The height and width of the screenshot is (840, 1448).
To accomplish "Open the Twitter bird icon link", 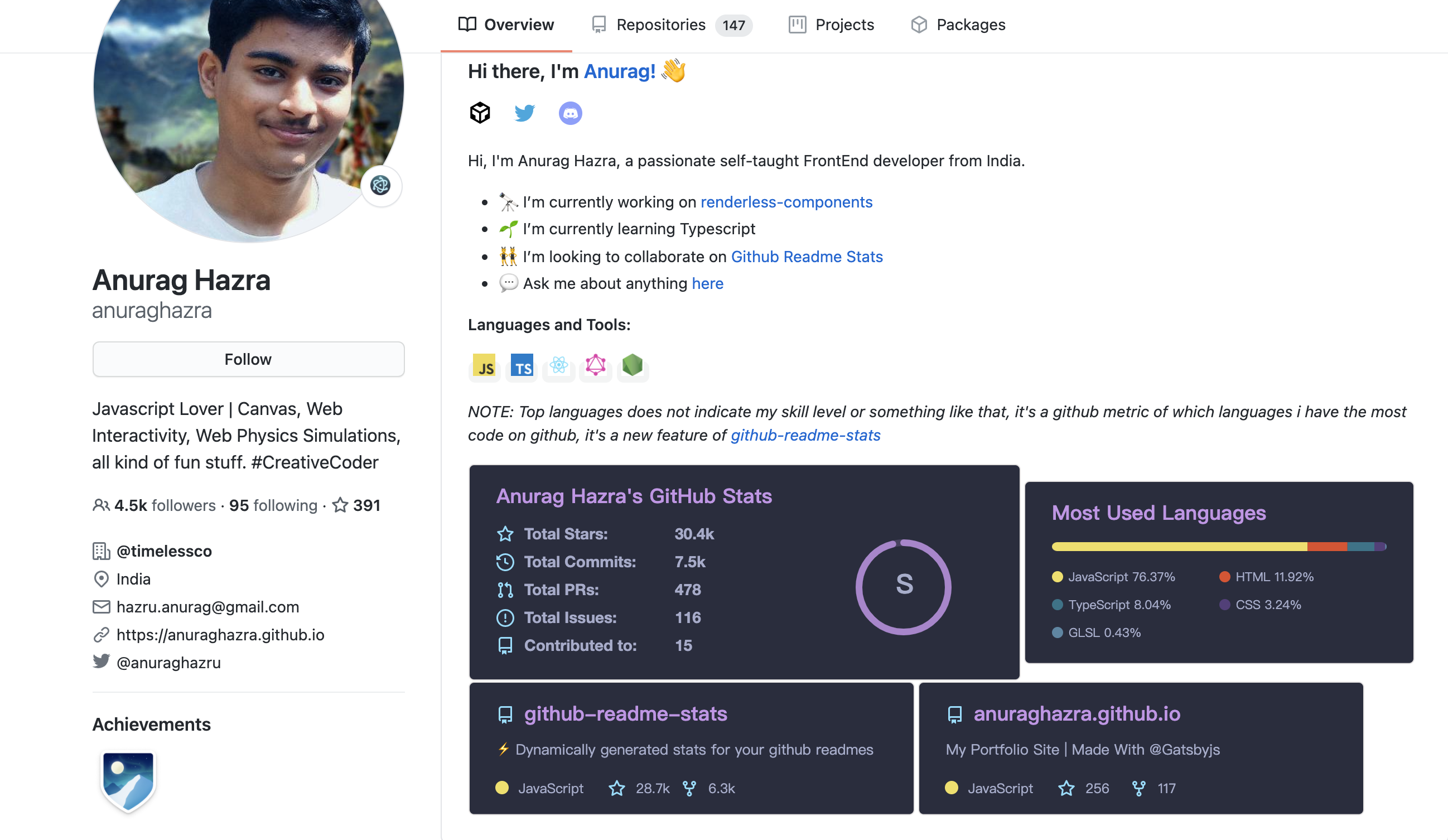I will (525, 113).
